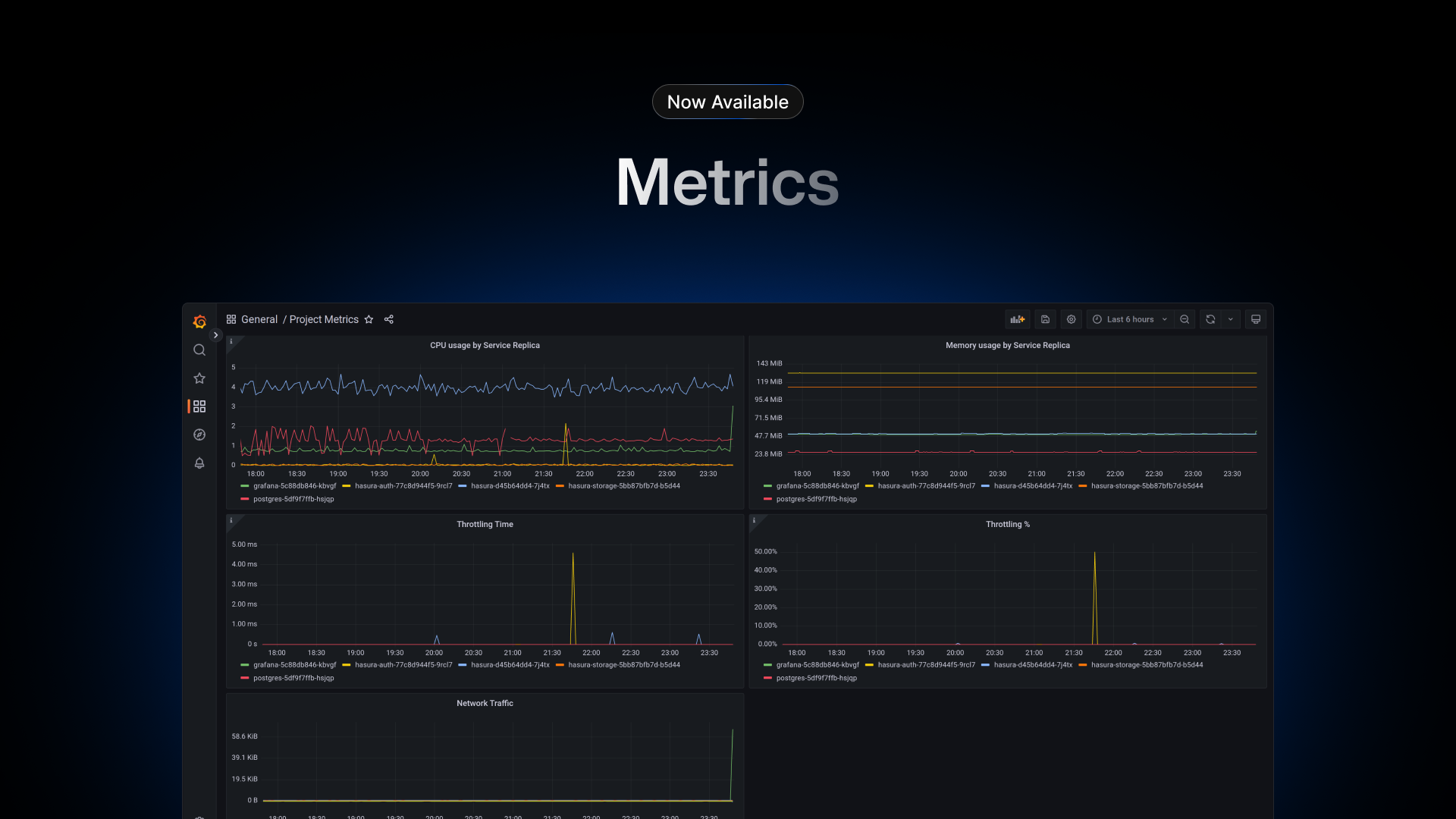Open the Throttling Time panel menu
The width and height of the screenshot is (1456, 819).
tap(485, 524)
